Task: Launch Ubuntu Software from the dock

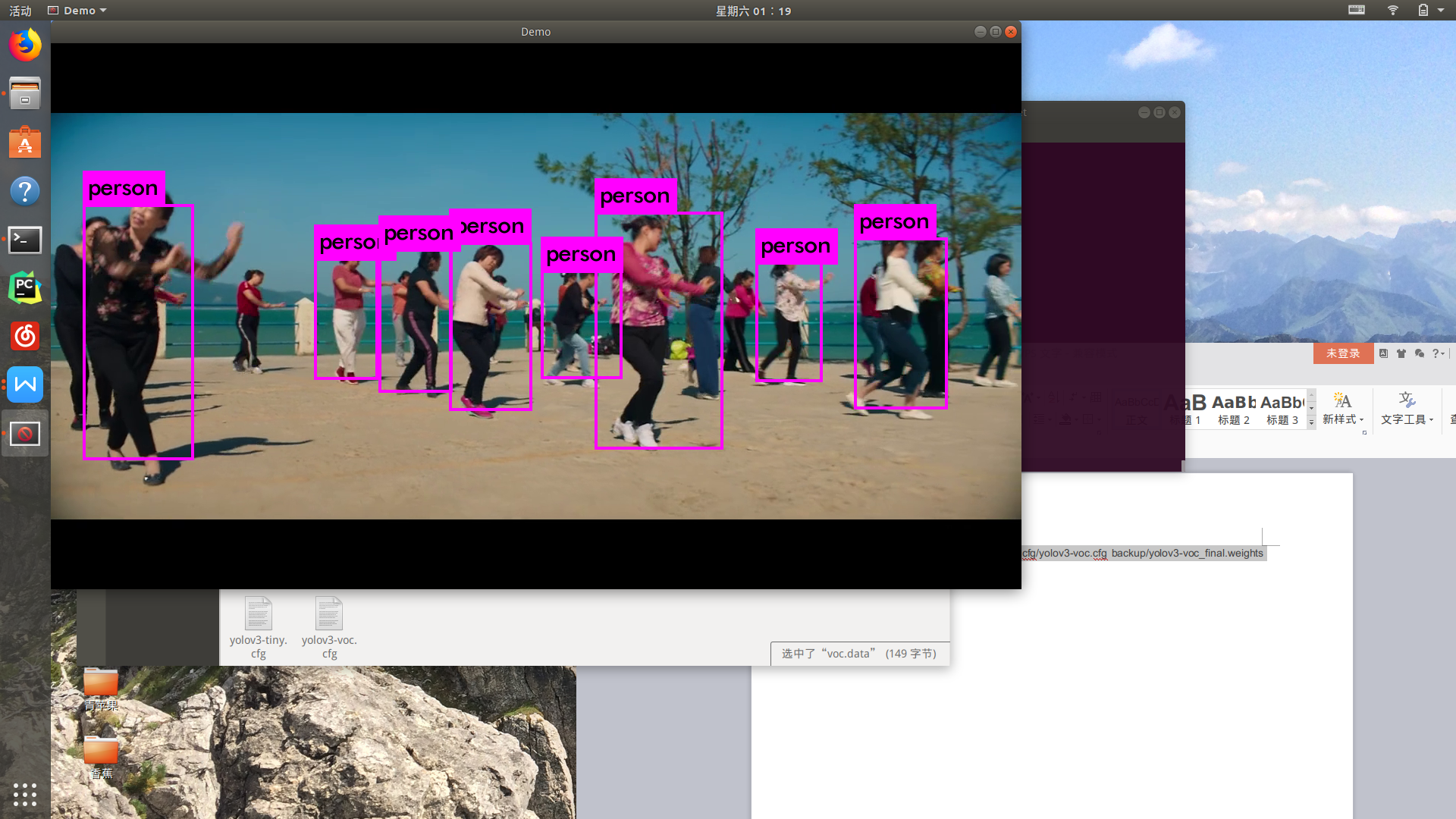Action: click(25, 143)
